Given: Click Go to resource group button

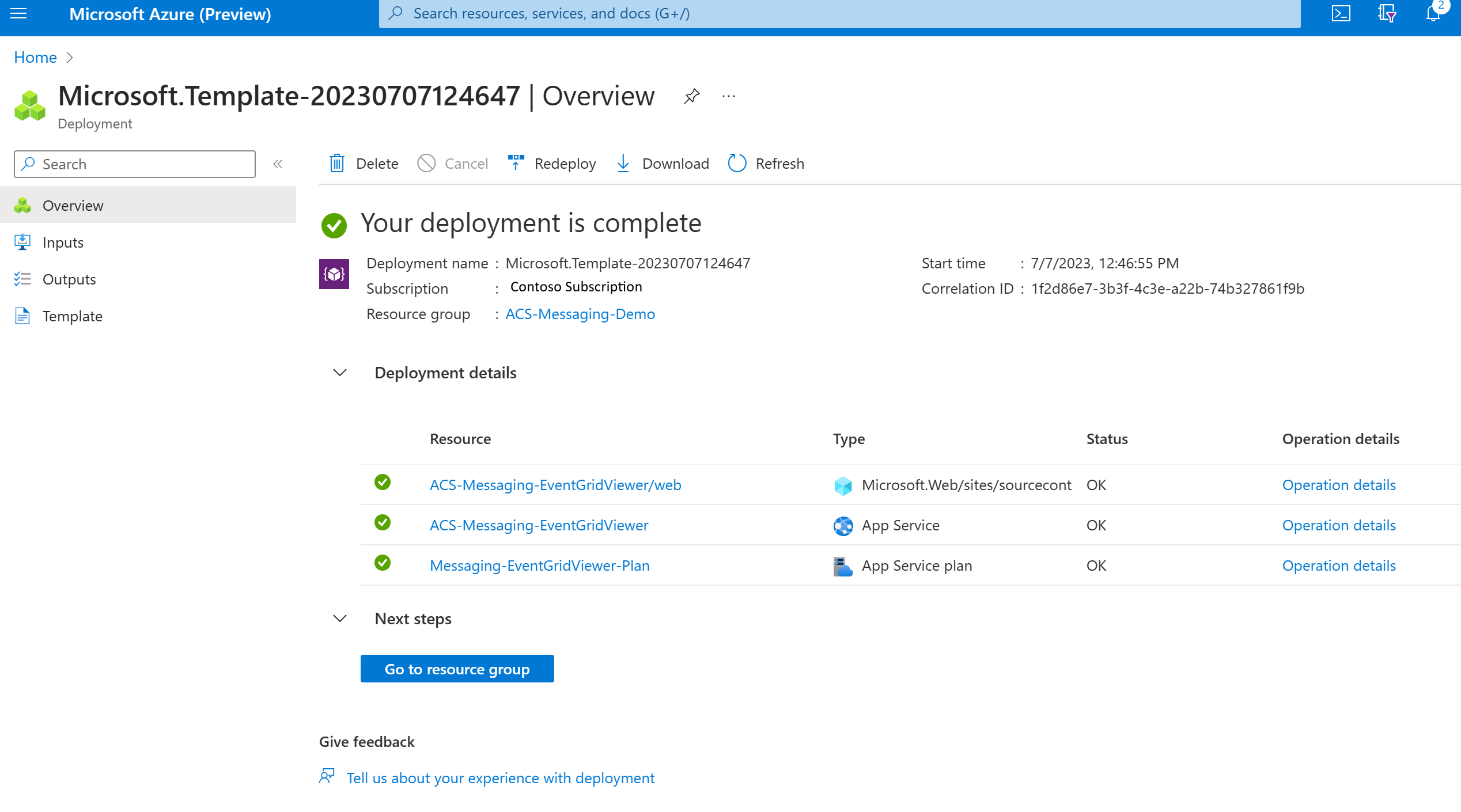Looking at the screenshot, I should (x=457, y=669).
